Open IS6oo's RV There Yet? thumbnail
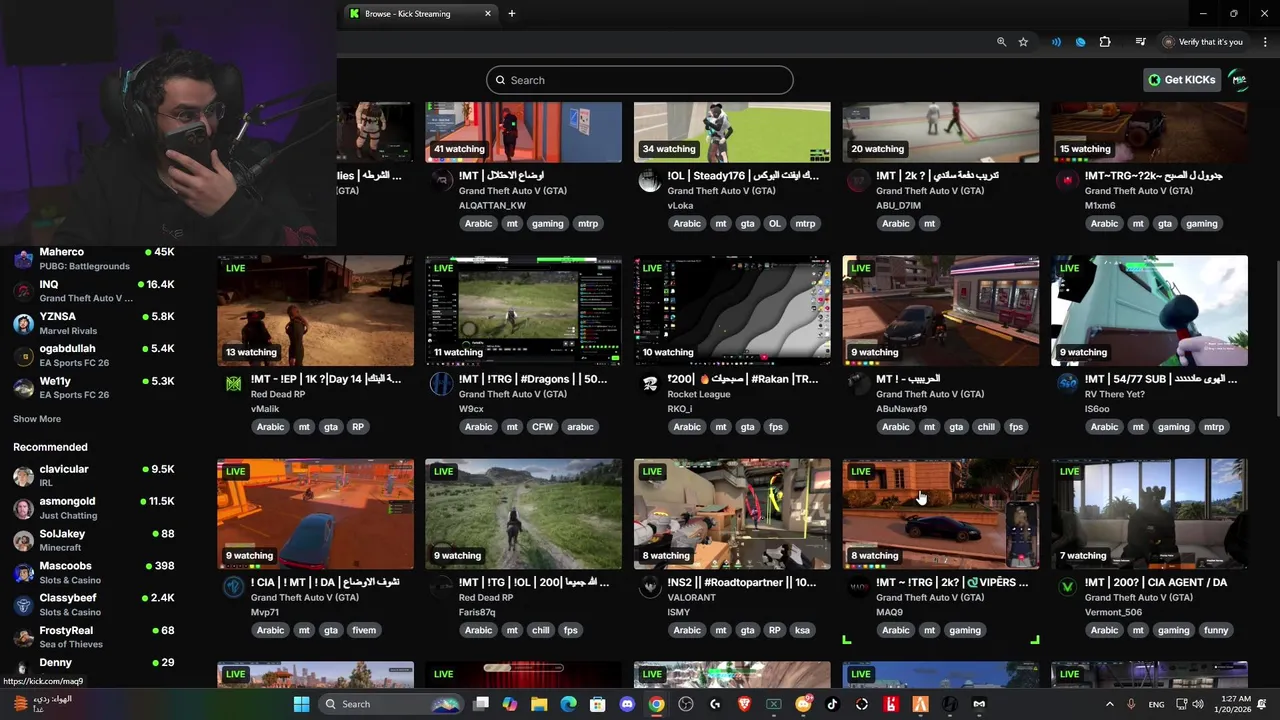 1149,310
